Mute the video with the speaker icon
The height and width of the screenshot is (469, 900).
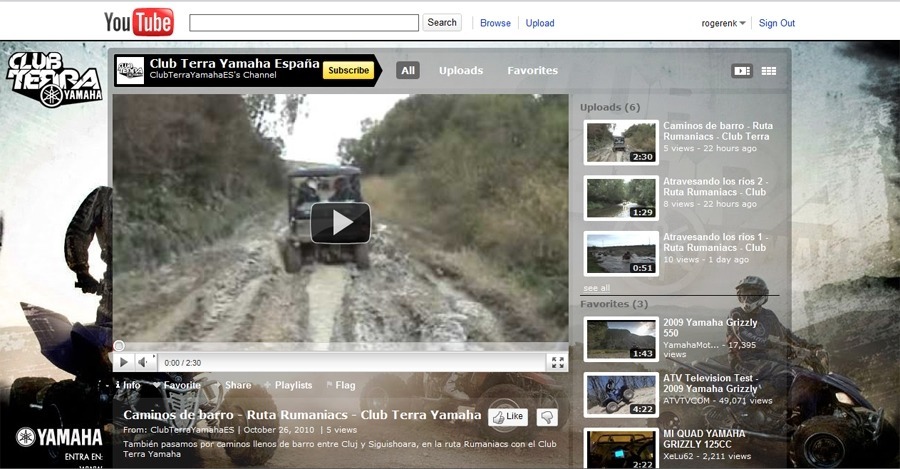pyautogui.click(x=143, y=362)
